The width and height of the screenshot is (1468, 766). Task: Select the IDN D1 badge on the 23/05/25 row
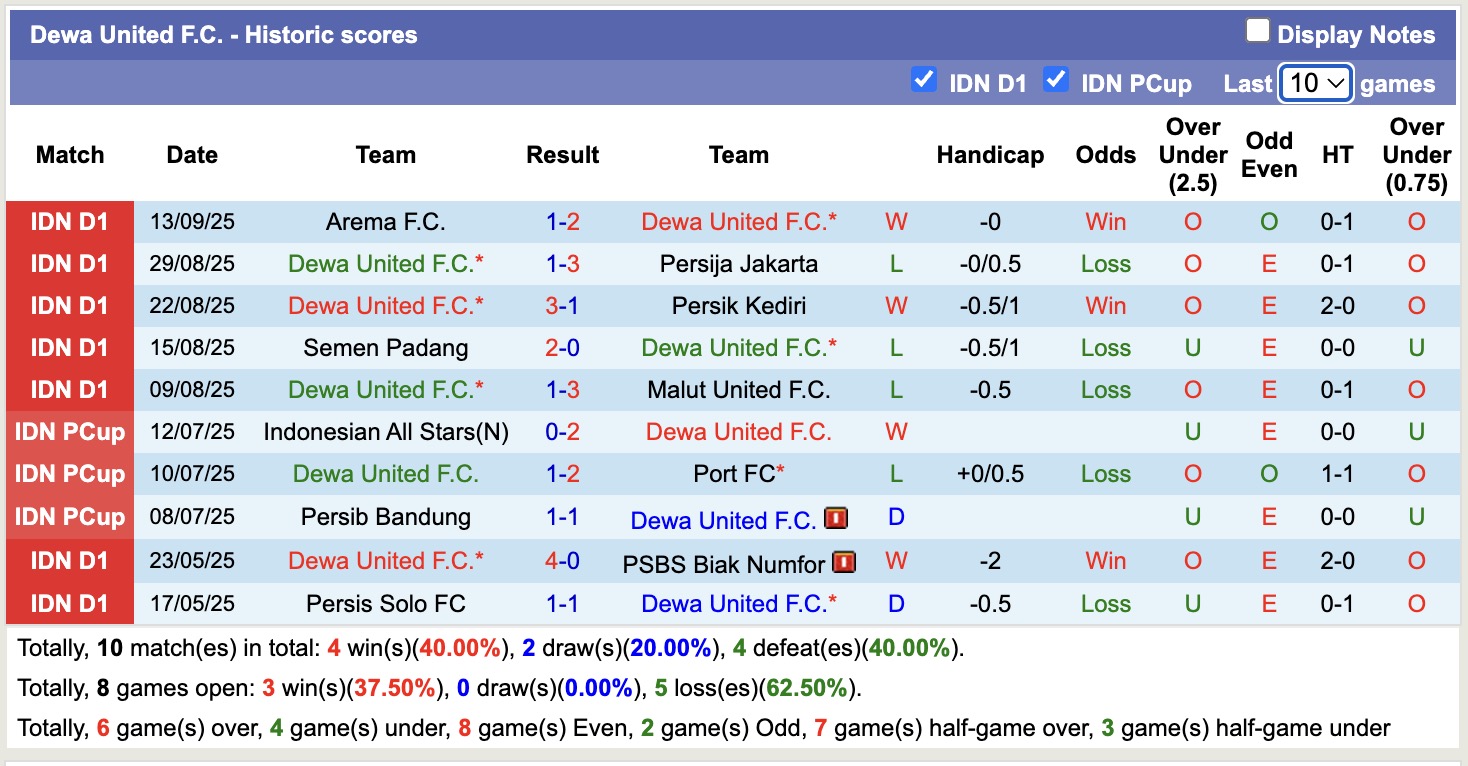pyautogui.click(x=69, y=560)
